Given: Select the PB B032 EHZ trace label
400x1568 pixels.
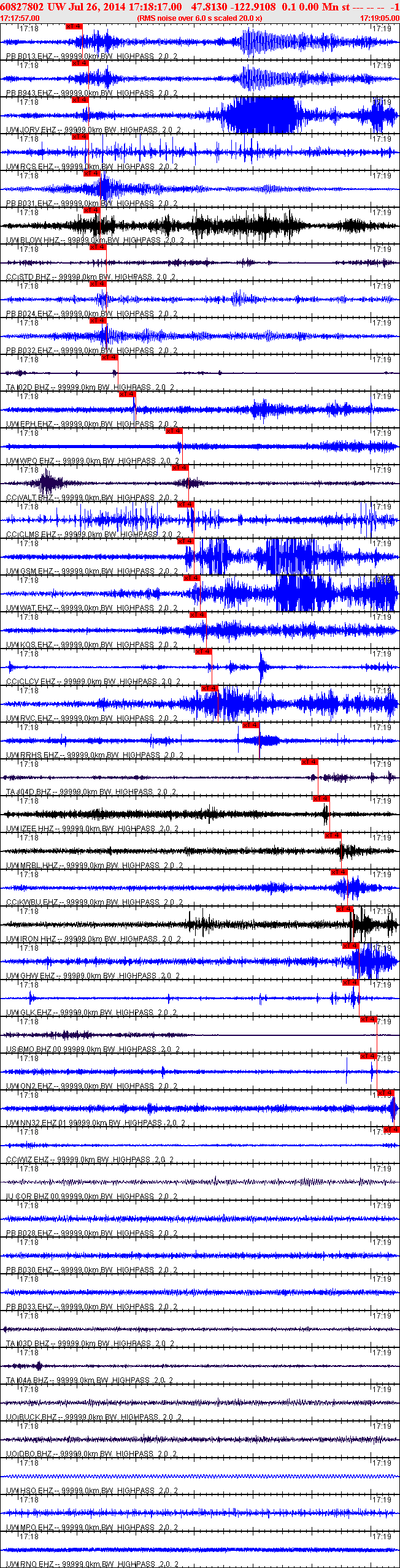Looking at the screenshot, I should point(91,351).
